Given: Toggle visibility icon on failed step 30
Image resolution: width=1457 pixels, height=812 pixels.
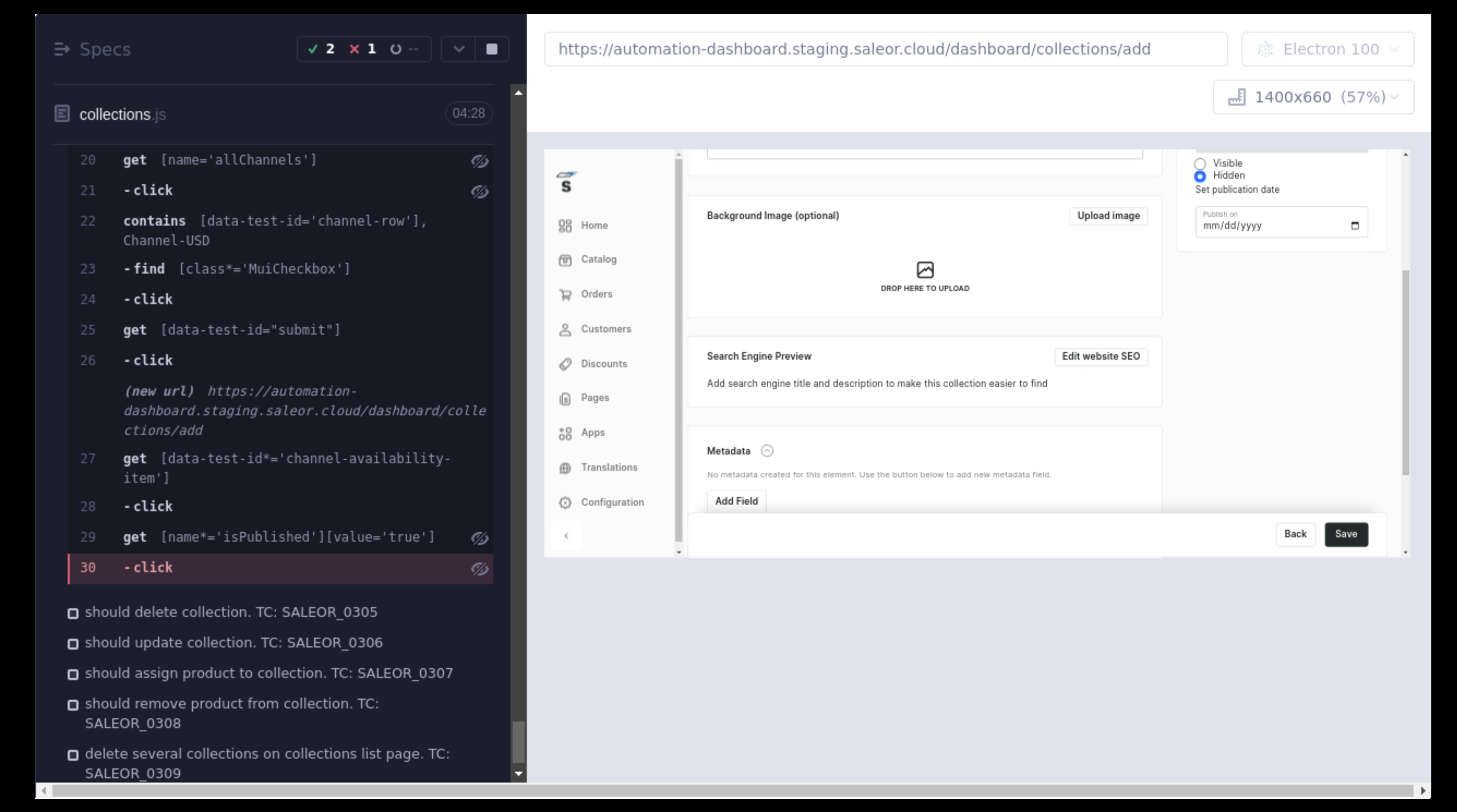Looking at the screenshot, I should coord(480,569).
